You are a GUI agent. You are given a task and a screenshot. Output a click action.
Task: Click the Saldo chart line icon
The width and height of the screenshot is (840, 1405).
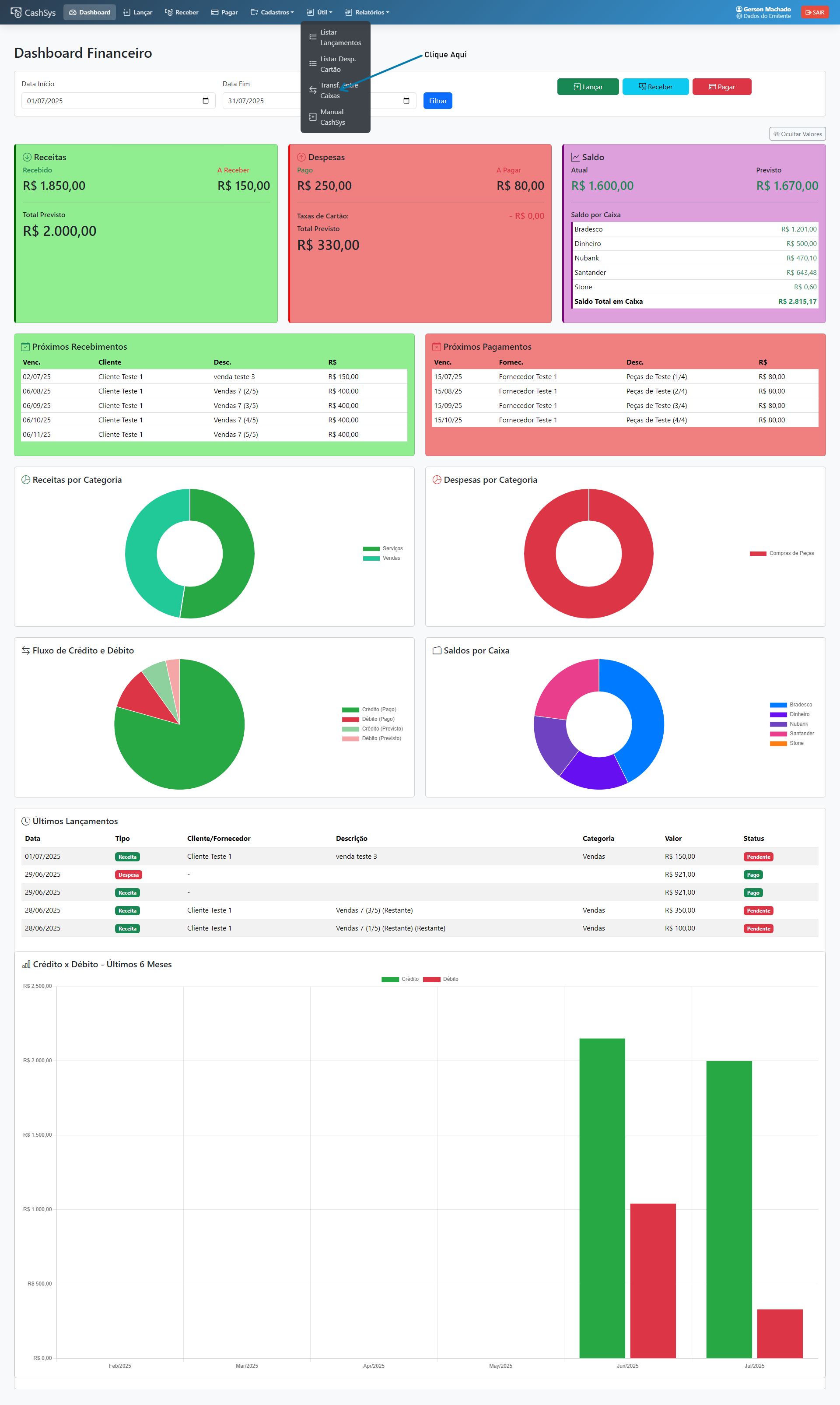(575, 157)
